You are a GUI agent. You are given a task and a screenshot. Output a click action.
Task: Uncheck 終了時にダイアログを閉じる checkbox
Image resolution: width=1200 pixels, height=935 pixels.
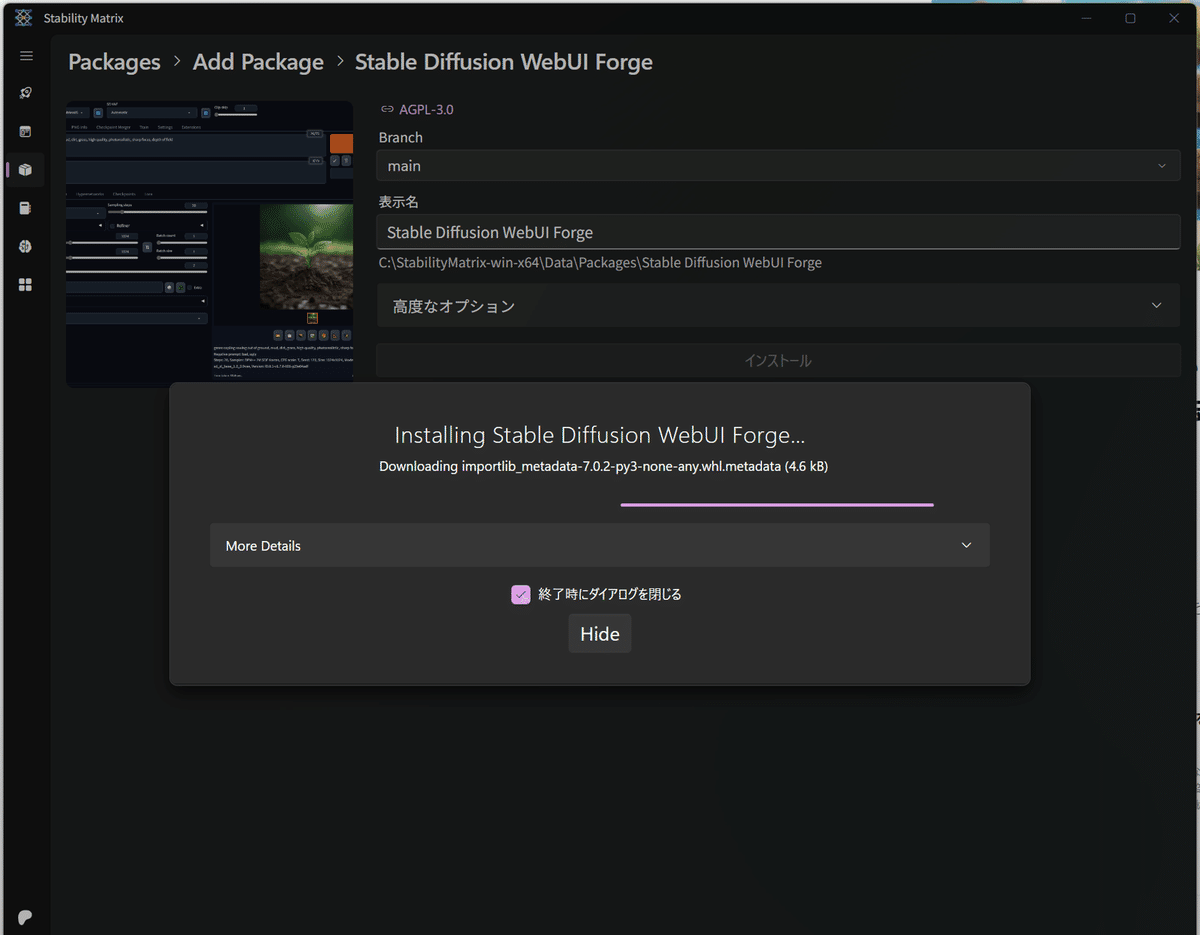point(520,594)
